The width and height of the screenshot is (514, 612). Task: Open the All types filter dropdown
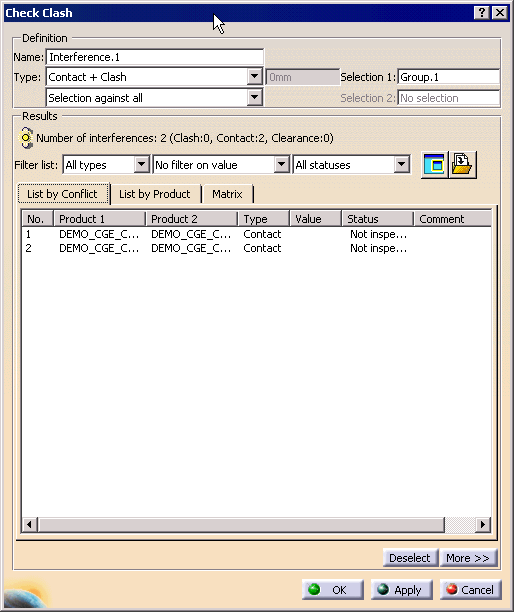pos(142,165)
